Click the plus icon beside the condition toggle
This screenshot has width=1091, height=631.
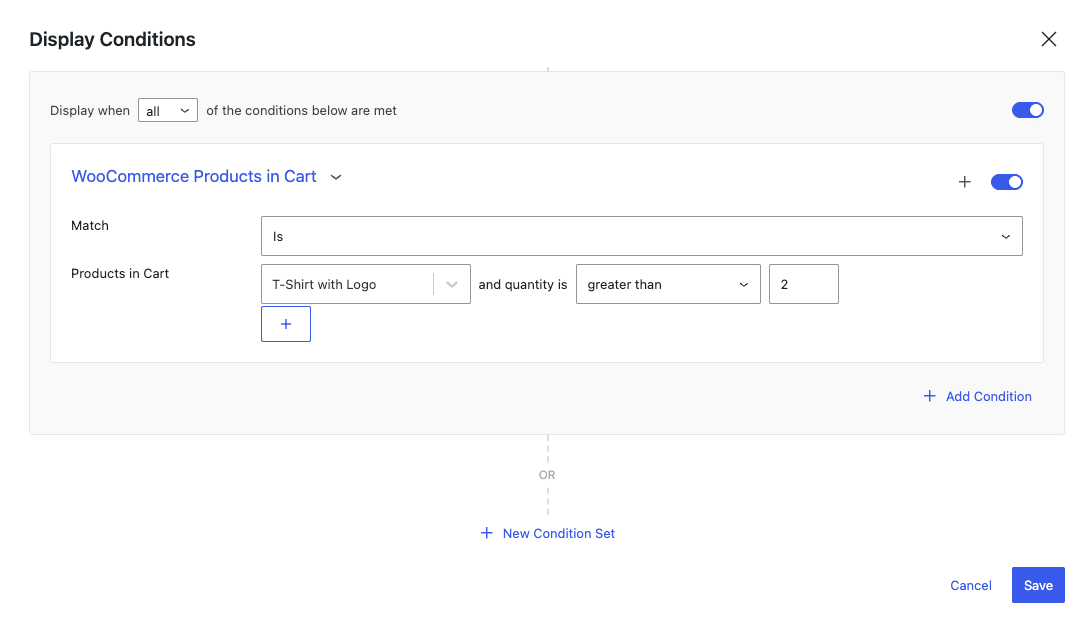(x=964, y=182)
